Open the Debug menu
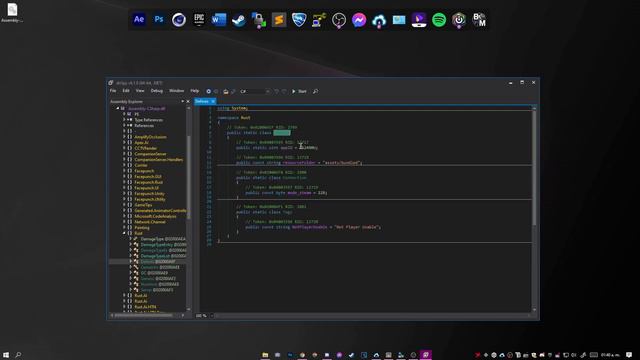This screenshot has width=640, height=360. [x=157, y=91]
